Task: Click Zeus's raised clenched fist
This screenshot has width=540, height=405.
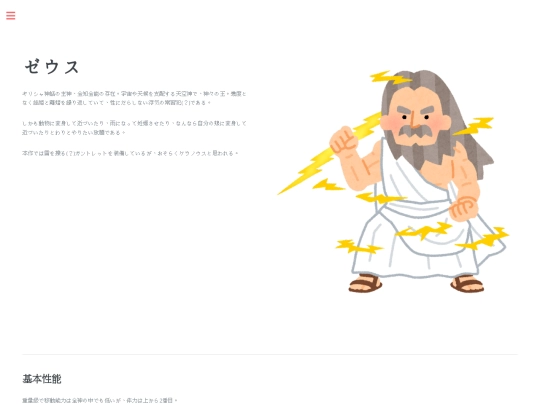Action: [344, 142]
